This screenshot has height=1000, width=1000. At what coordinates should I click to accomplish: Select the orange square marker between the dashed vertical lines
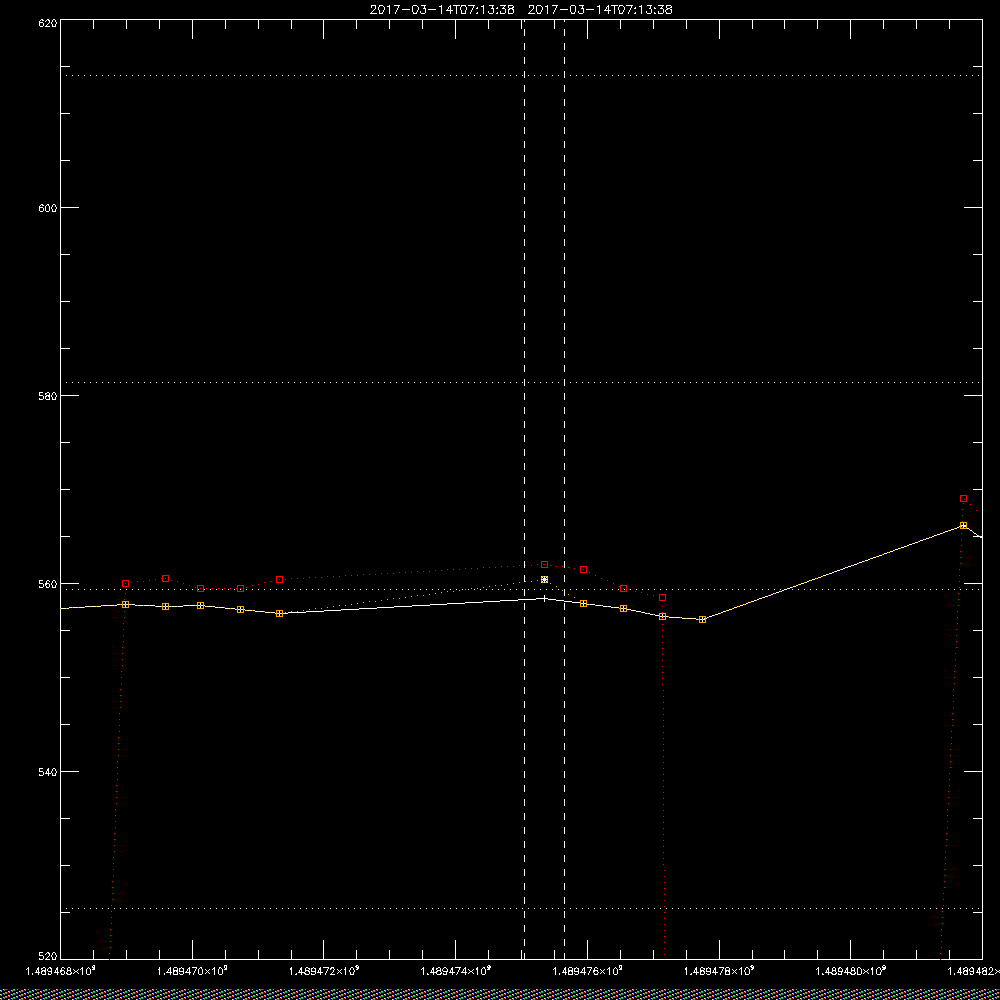[x=544, y=580]
